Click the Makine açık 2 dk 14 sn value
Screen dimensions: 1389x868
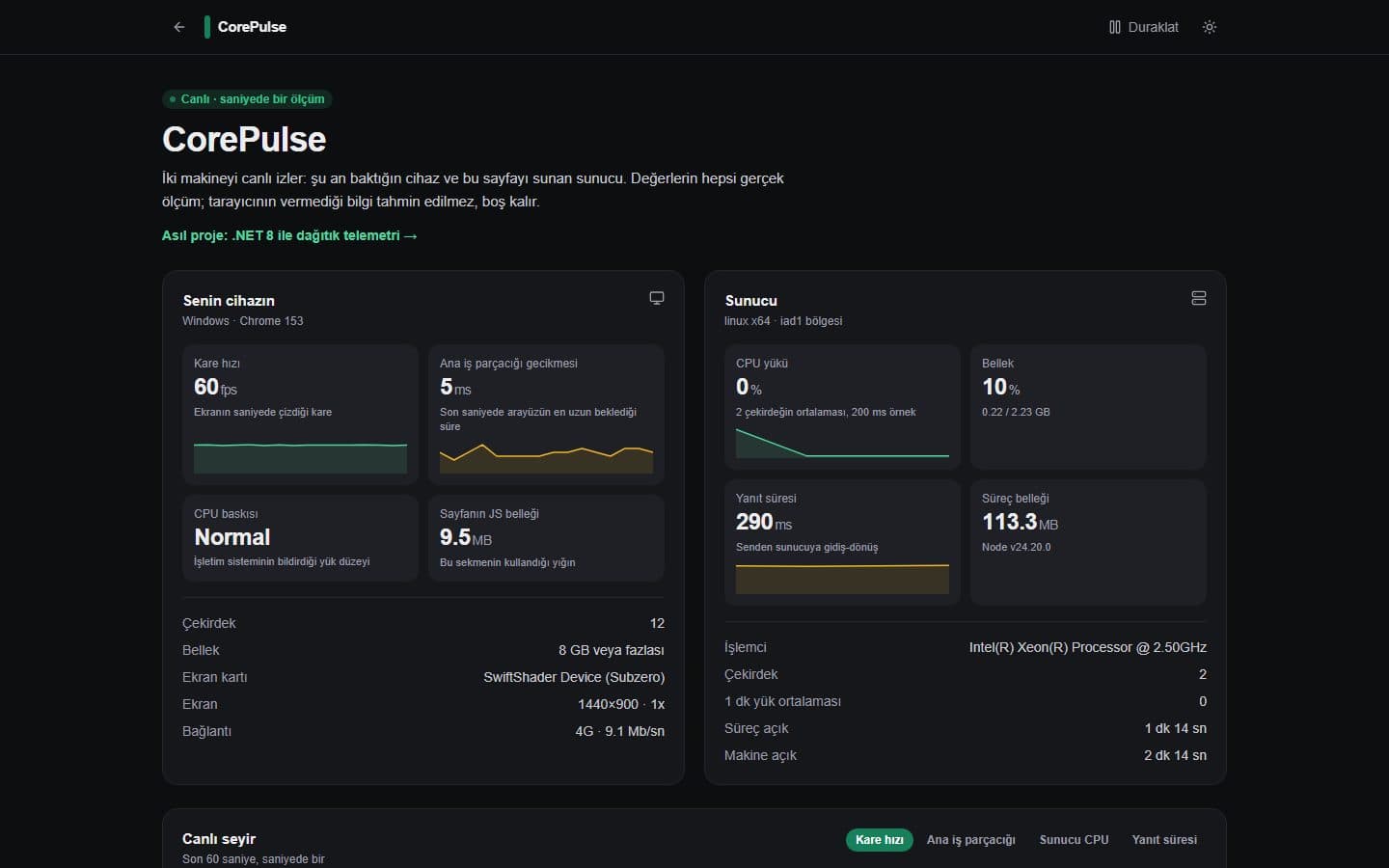[x=1175, y=755]
